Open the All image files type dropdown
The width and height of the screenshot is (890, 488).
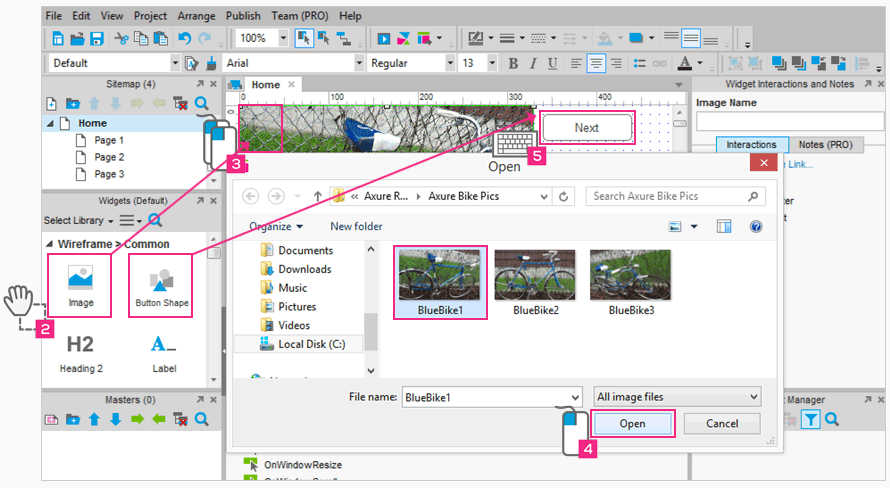677,397
